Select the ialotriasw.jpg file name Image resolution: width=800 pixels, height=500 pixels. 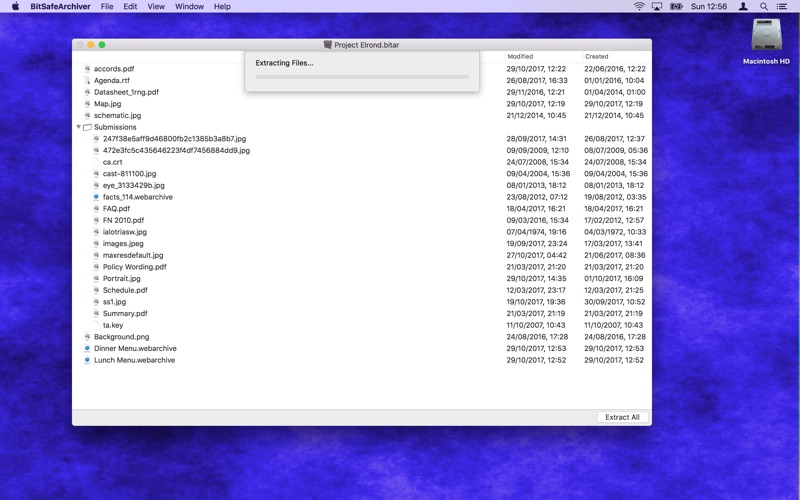(124, 232)
